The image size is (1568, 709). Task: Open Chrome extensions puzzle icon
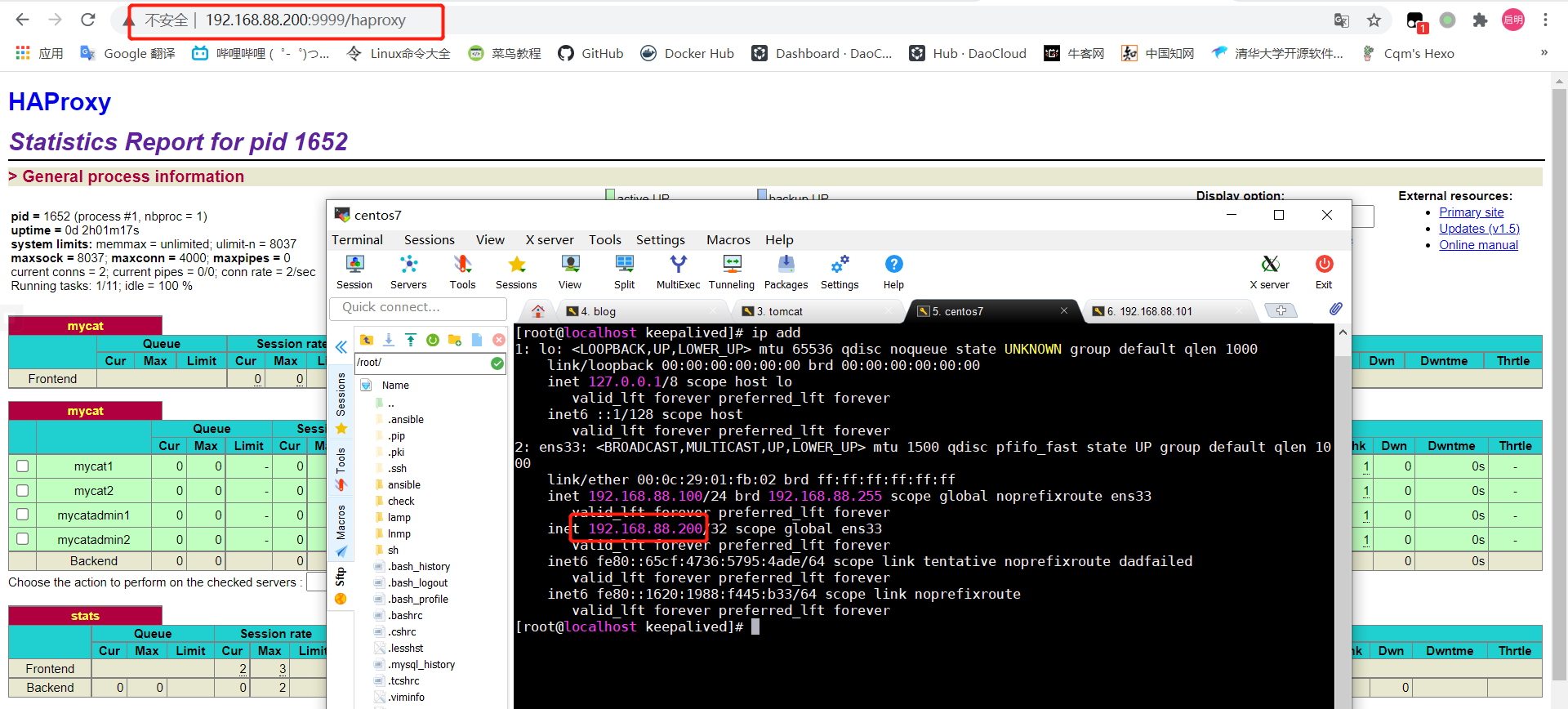1480,20
